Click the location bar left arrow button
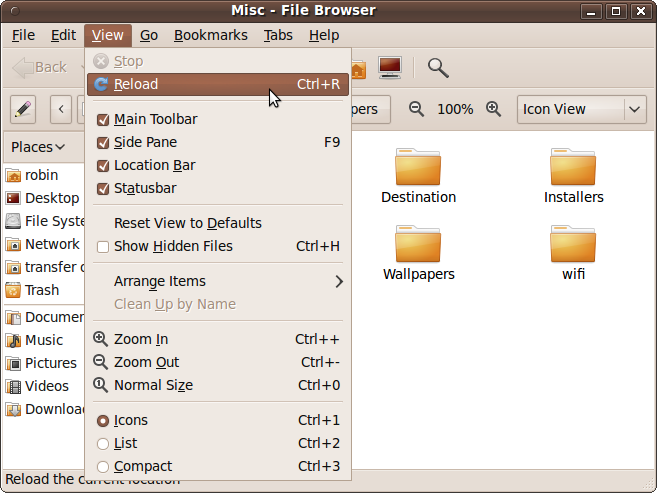Image resolution: width=657 pixels, height=493 pixels. point(61,109)
